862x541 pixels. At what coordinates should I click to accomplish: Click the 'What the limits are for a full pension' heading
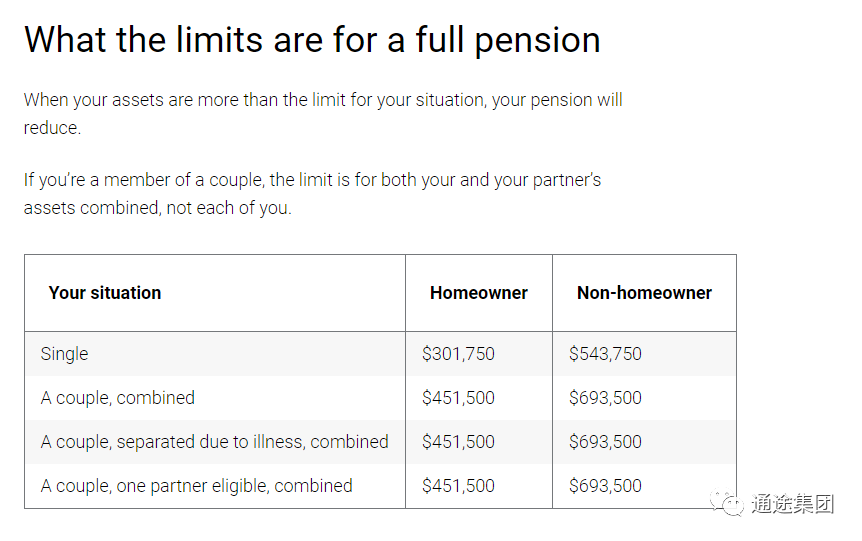(312, 40)
